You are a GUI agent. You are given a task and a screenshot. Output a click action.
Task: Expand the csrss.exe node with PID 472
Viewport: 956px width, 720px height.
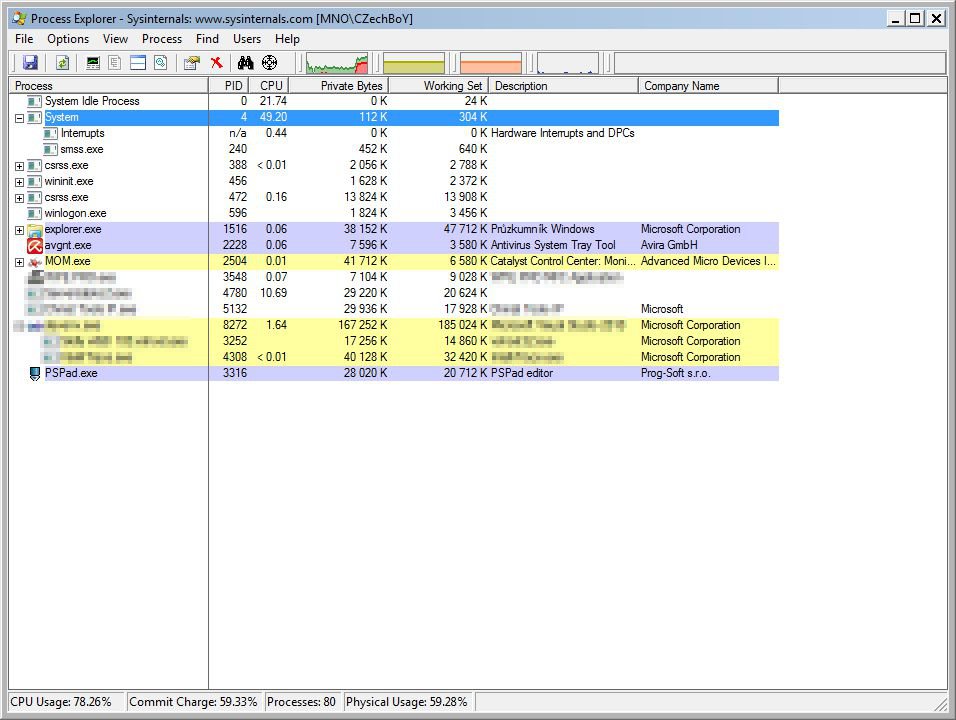click(x=20, y=198)
